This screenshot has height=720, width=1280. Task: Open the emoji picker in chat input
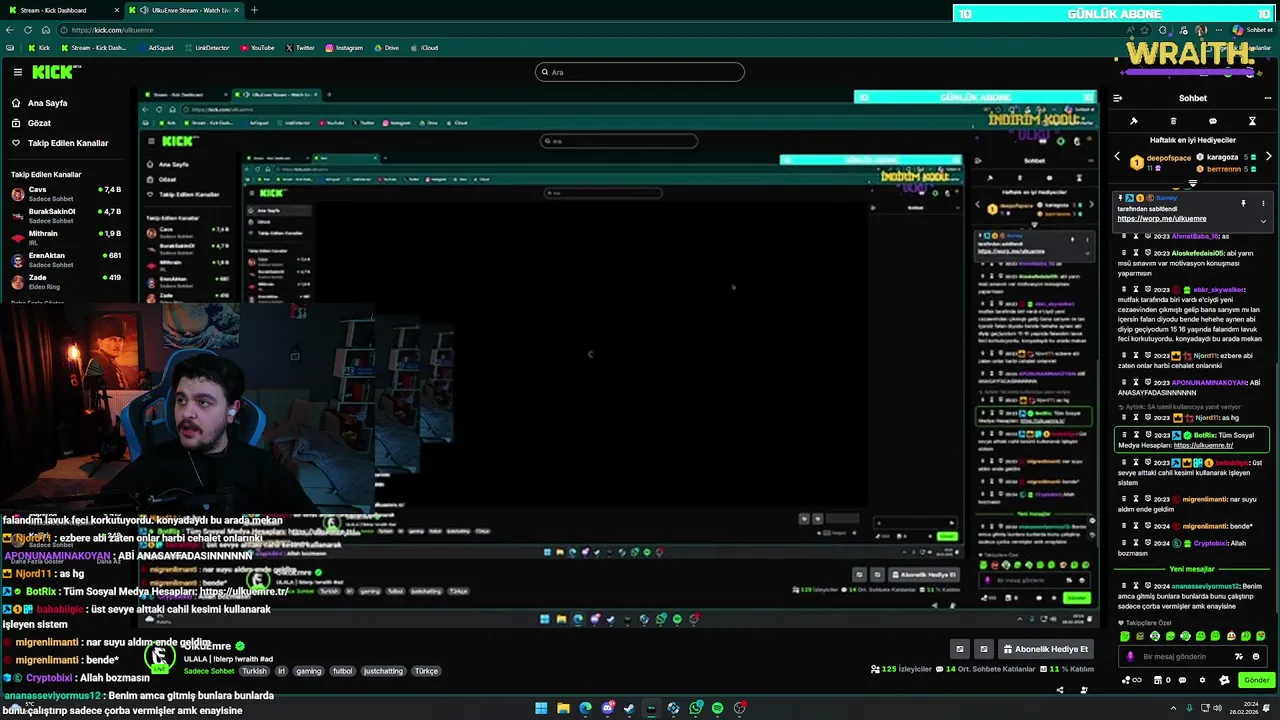point(1256,656)
